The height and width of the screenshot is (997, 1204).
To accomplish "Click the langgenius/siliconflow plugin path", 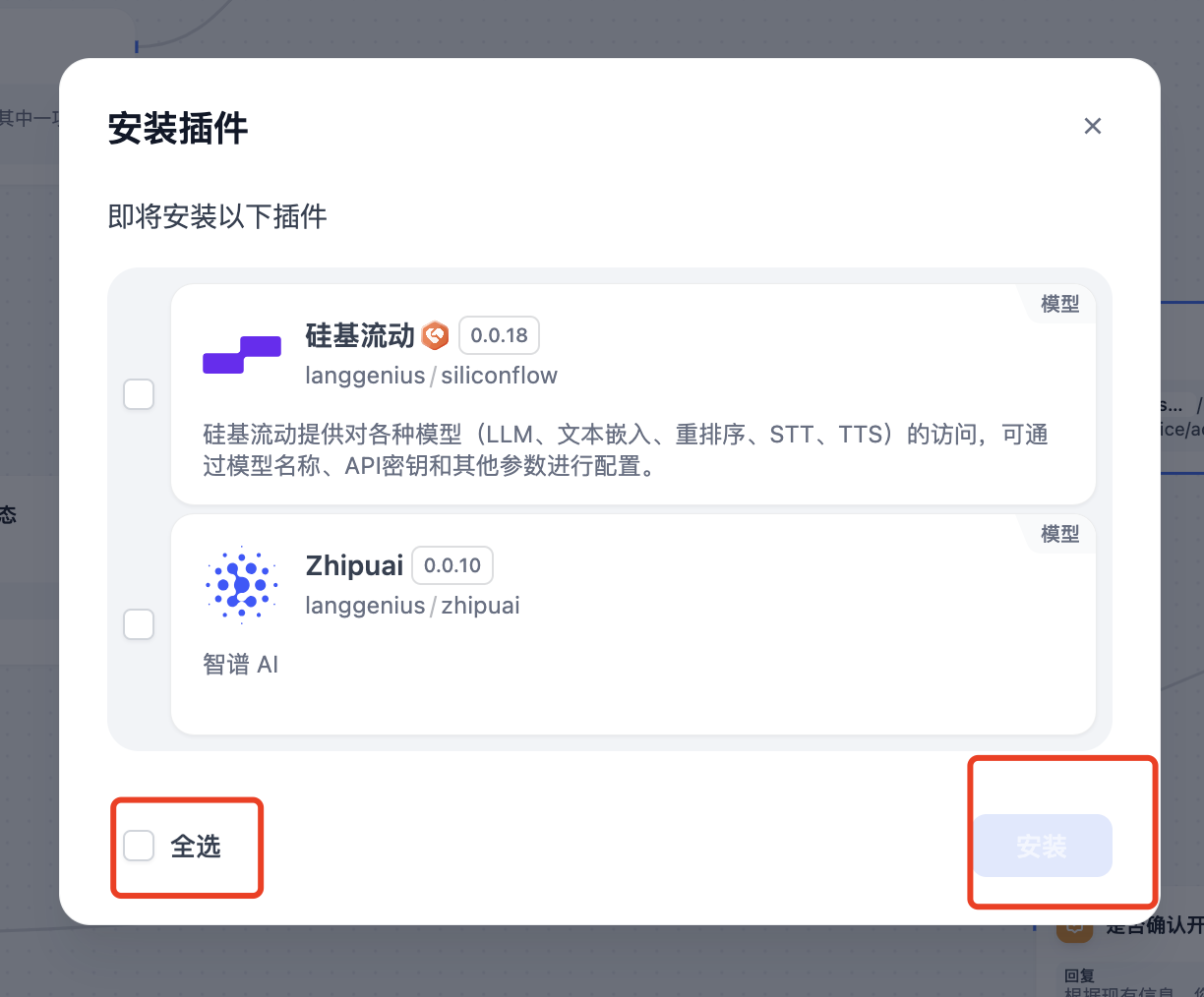I will pyautogui.click(x=431, y=376).
